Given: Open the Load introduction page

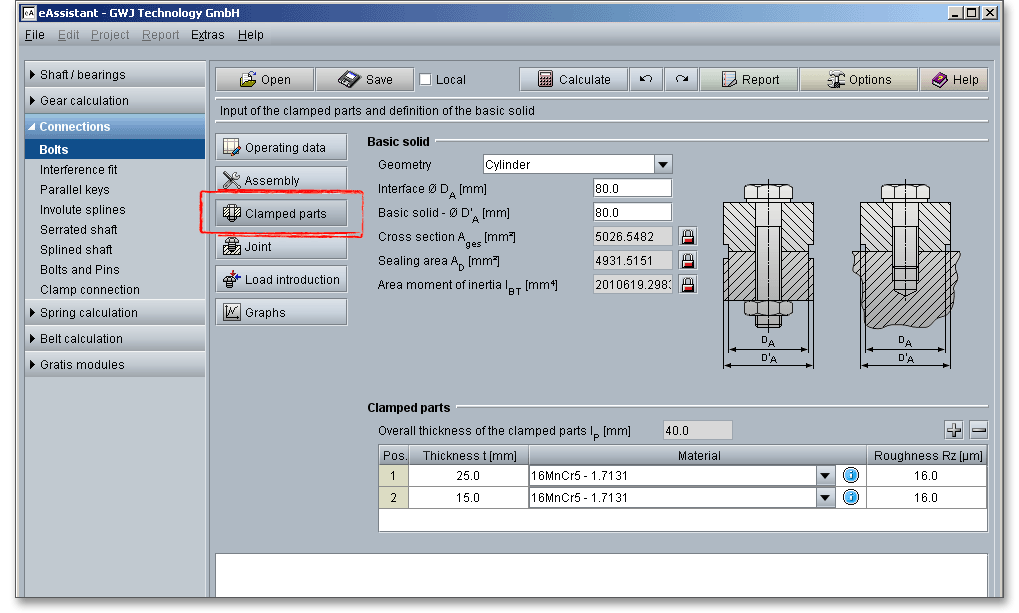Looking at the screenshot, I should [x=281, y=280].
